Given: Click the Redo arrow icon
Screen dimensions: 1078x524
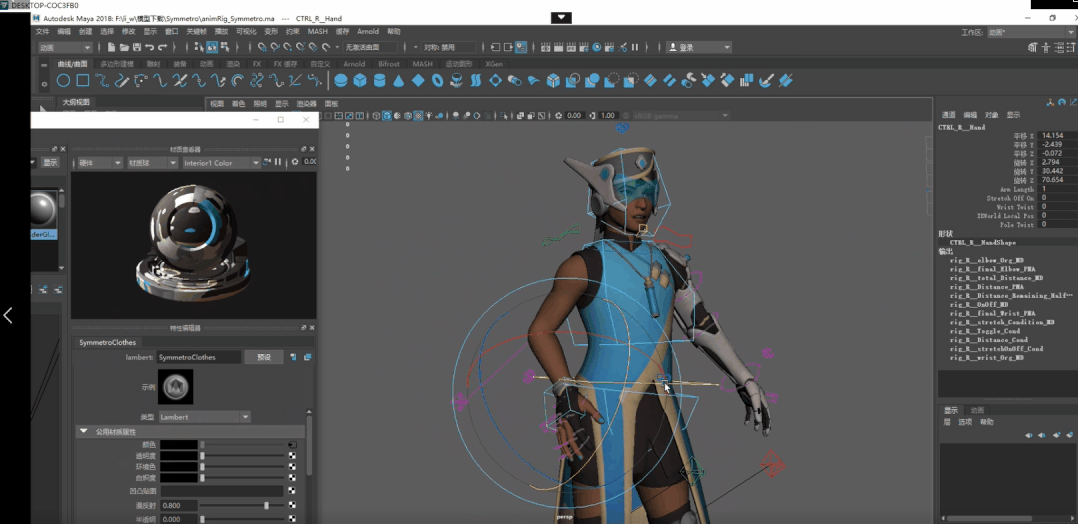Looking at the screenshot, I should [162, 47].
